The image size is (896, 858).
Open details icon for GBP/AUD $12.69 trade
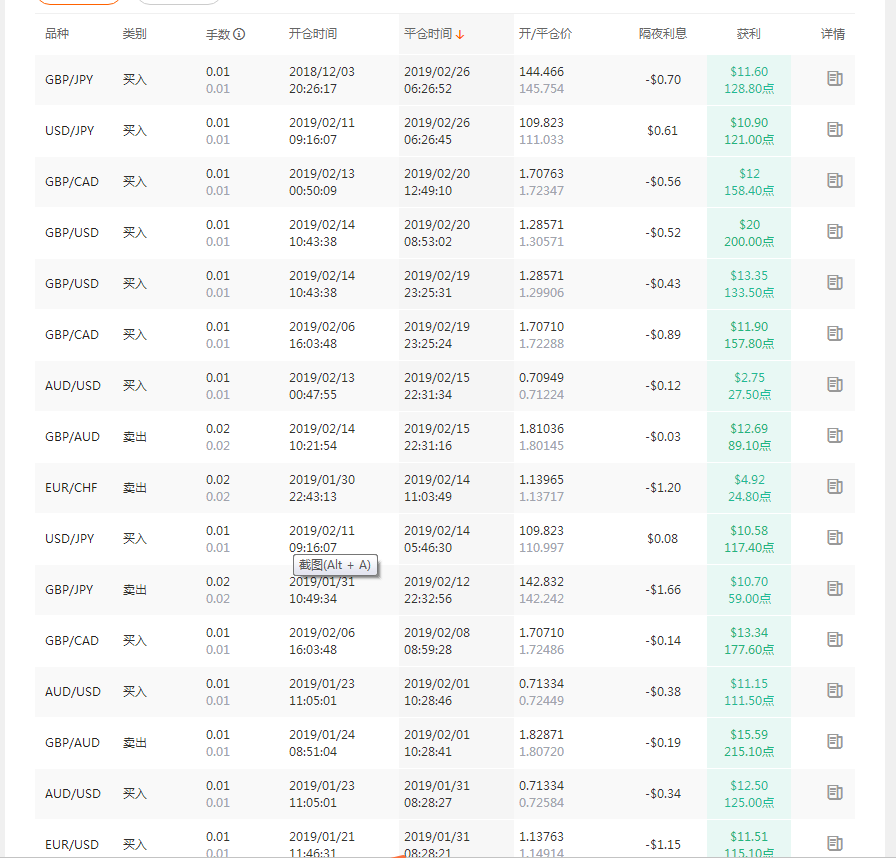835,436
